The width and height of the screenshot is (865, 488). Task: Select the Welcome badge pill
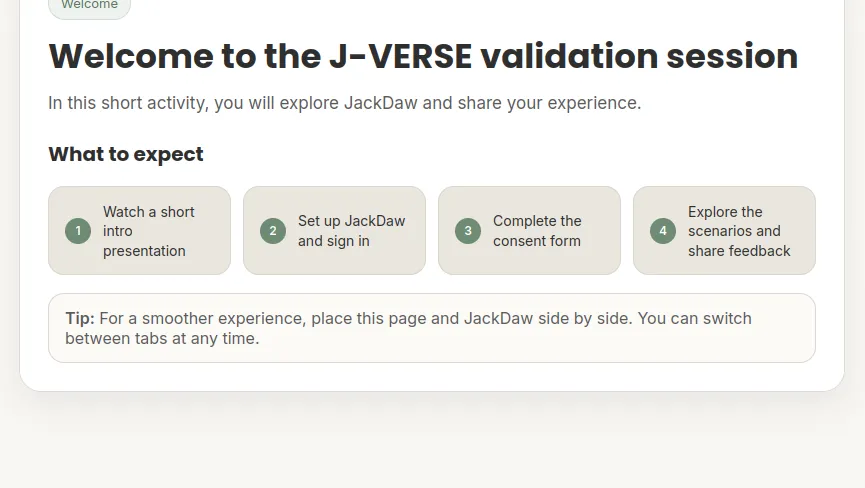click(x=89, y=7)
